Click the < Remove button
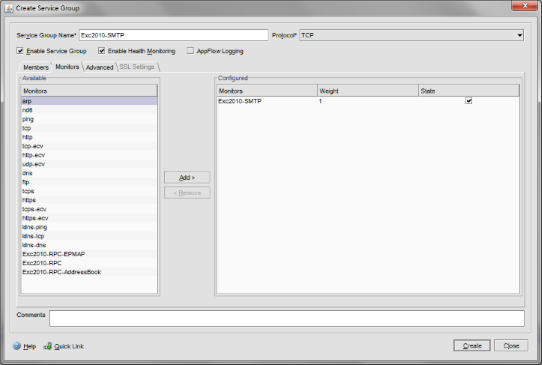The image size is (542, 365). tap(187, 193)
